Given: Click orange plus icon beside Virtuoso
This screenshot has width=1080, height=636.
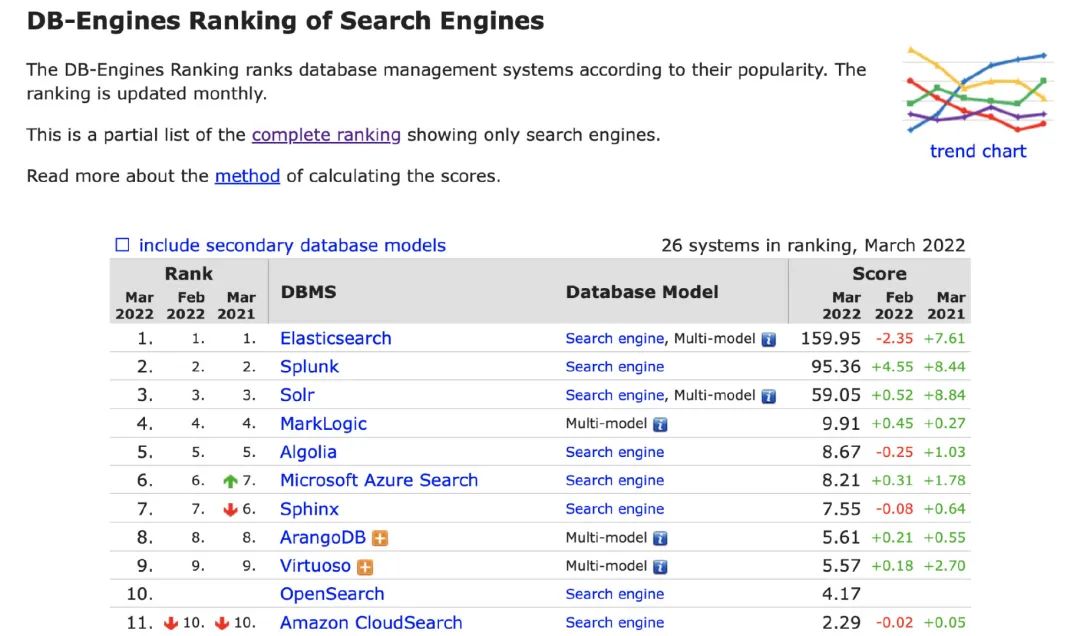Looking at the screenshot, I should [x=365, y=567].
